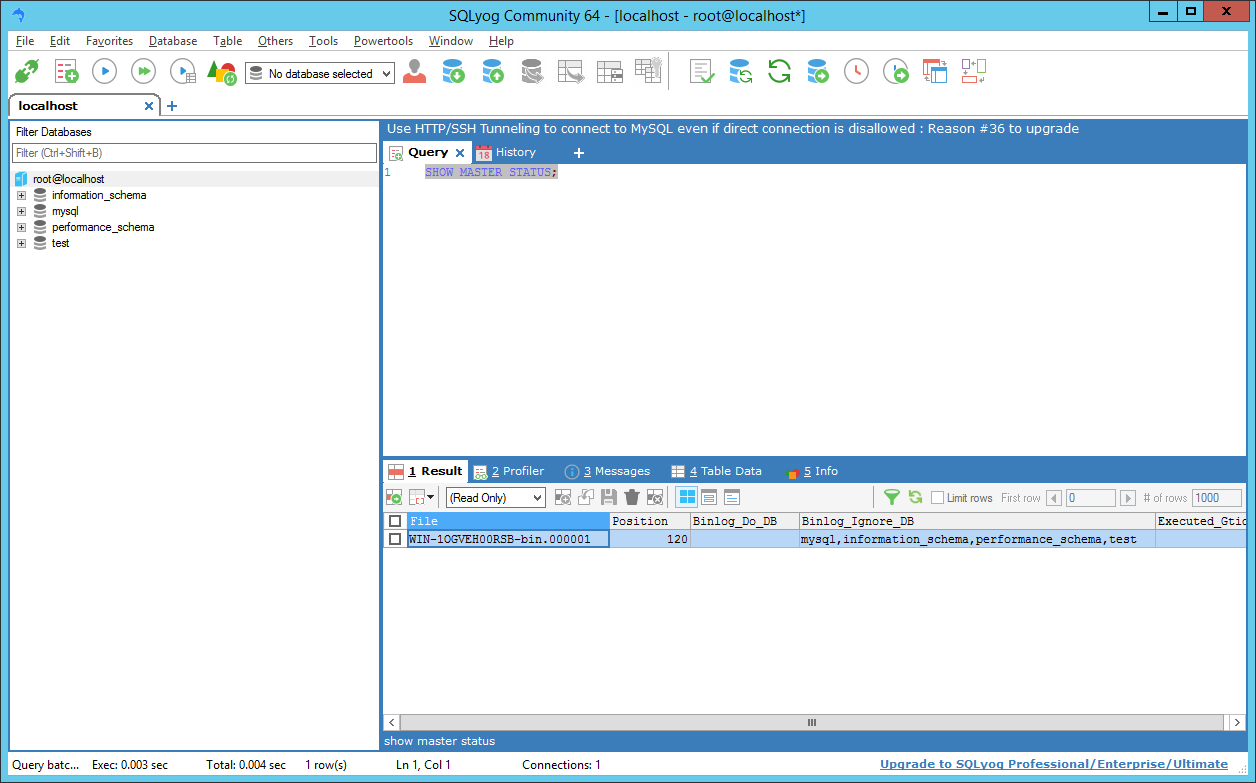
Task: Open the database synchronization icon
Action: [741, 72]
